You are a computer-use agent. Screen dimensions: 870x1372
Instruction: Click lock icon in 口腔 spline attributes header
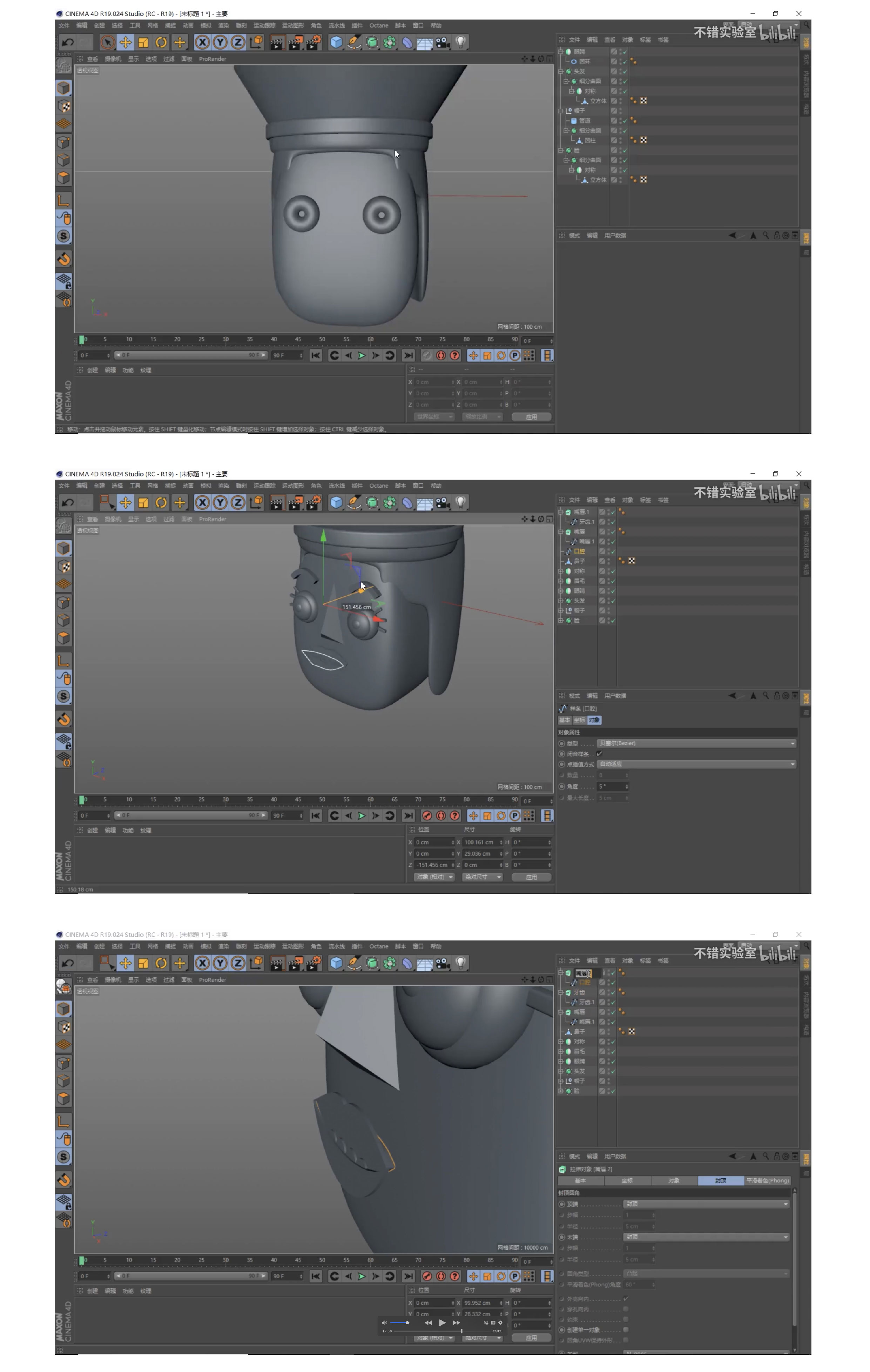coord(776,696)
